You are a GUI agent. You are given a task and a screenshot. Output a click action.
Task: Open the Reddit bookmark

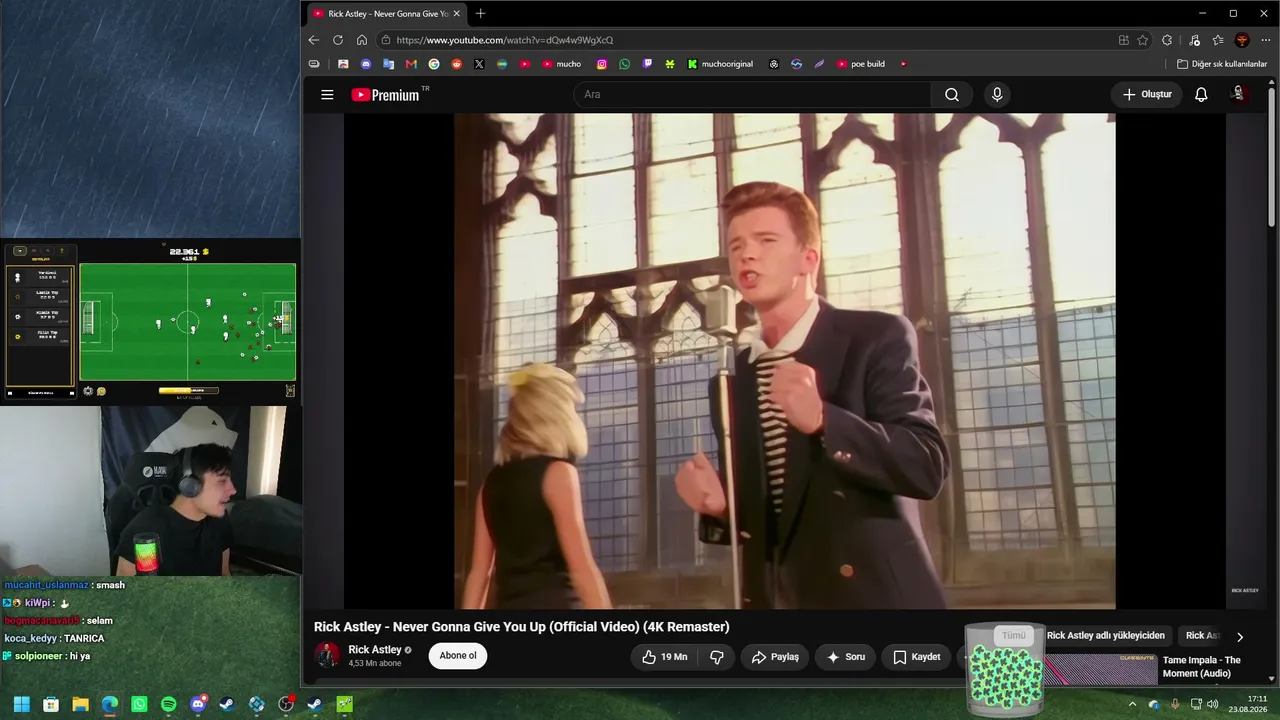point(457,64)
